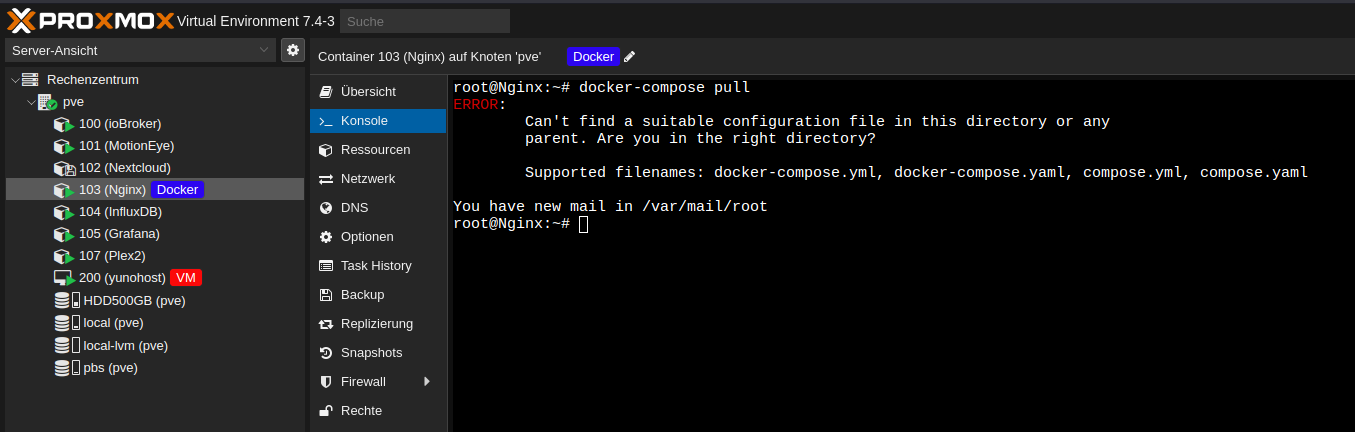Collapse the pve node expander
1355x432 pixels.
(x=31, y=102)
